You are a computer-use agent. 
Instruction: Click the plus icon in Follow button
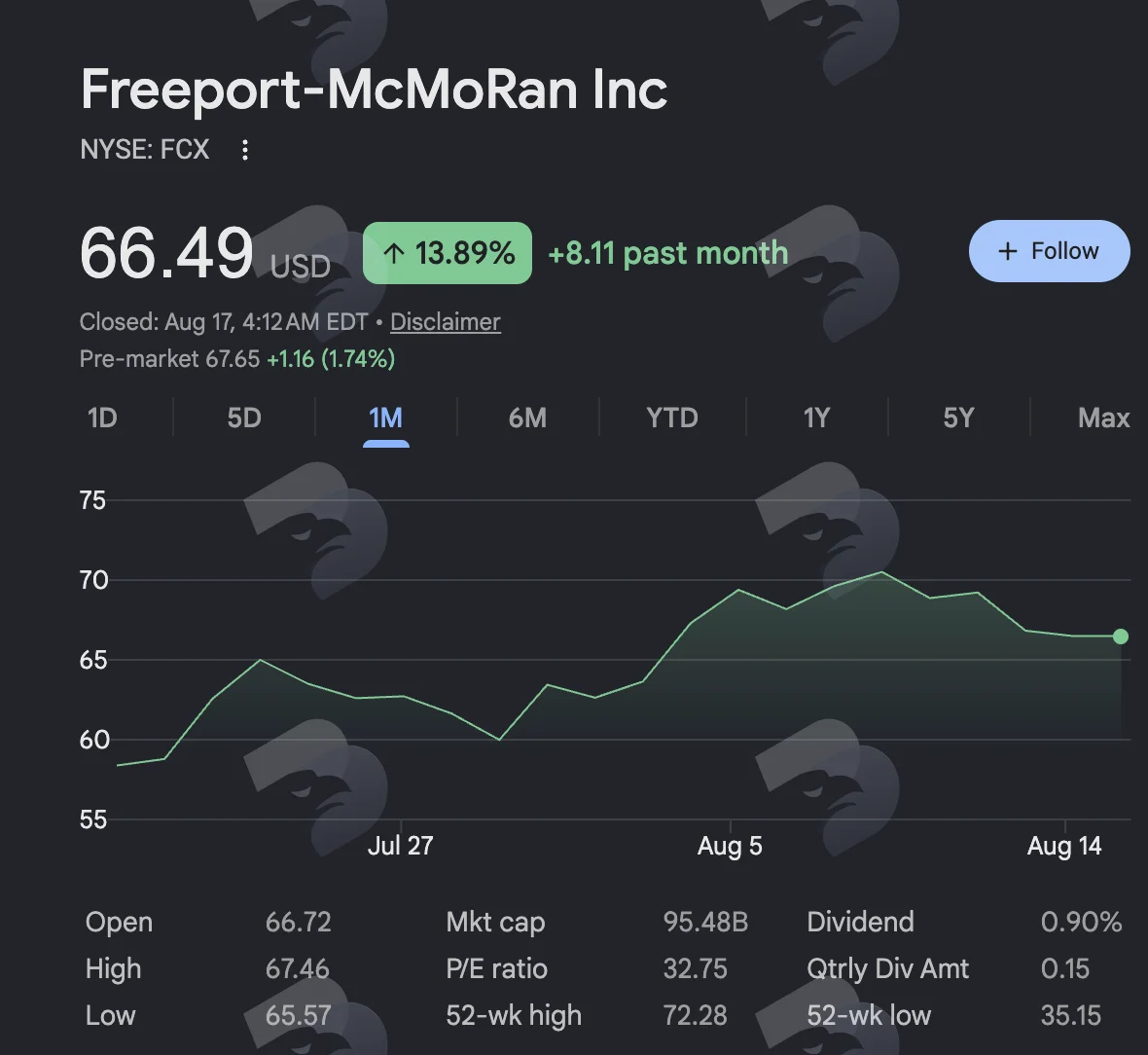1008,251
